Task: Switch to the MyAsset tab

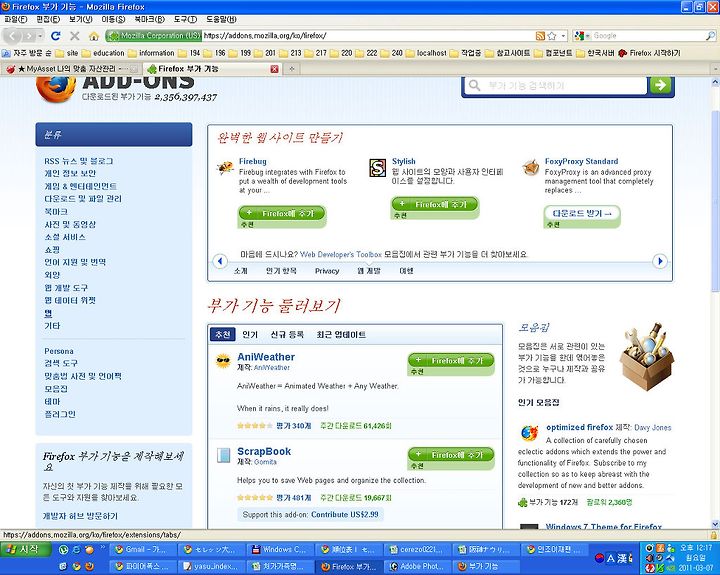Action: [x=71, y=69]
